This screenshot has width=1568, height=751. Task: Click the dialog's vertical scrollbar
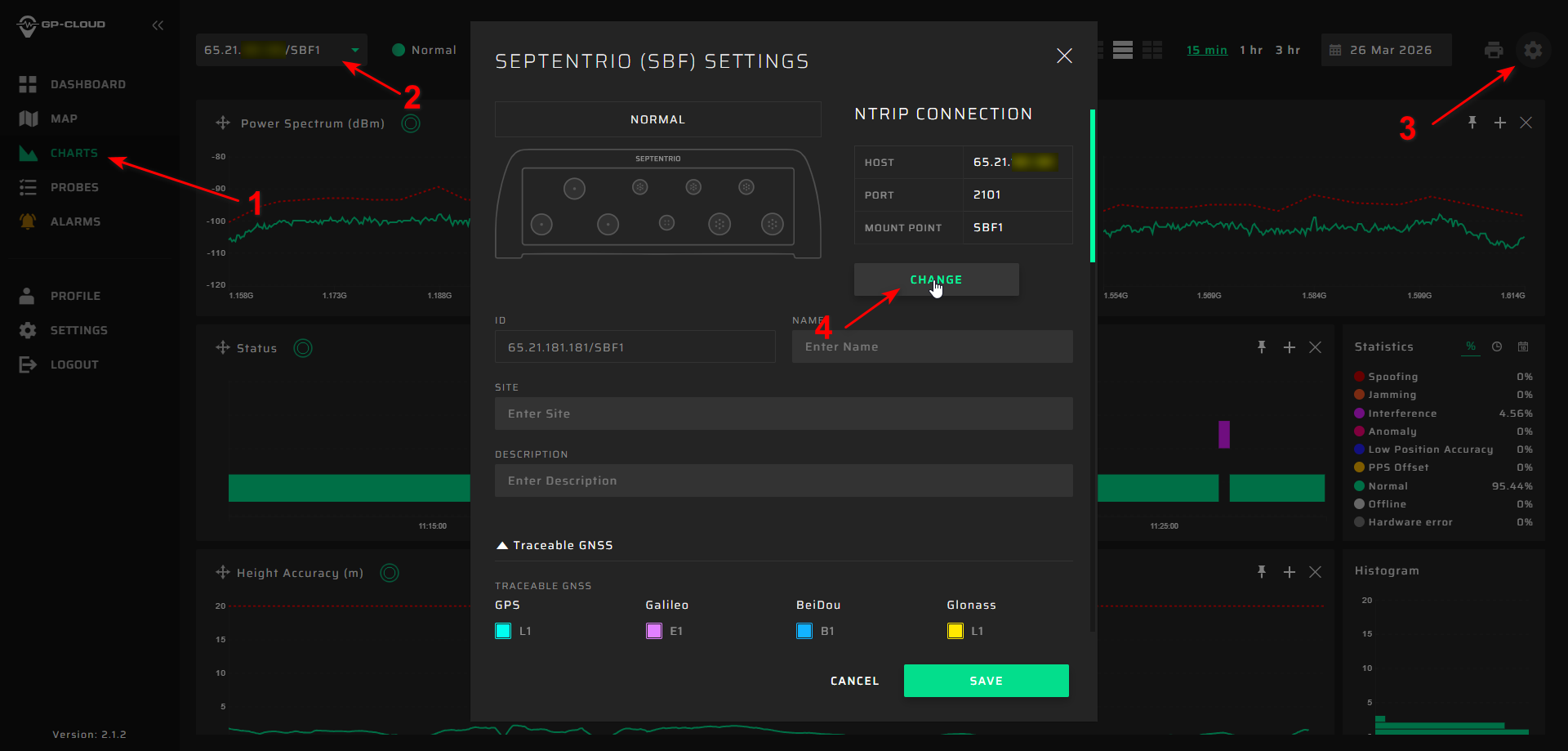click(x=1093, y=186)
